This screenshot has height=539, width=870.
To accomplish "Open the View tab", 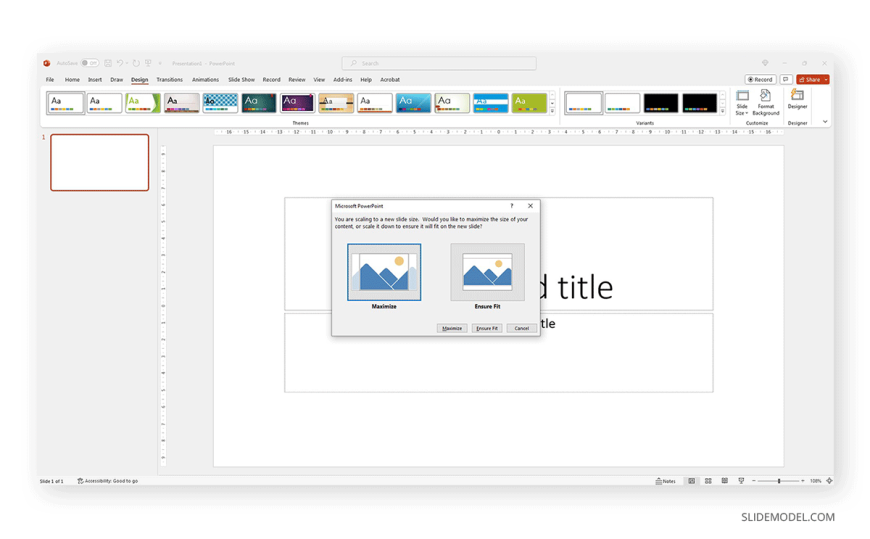I will pos(319,80).
